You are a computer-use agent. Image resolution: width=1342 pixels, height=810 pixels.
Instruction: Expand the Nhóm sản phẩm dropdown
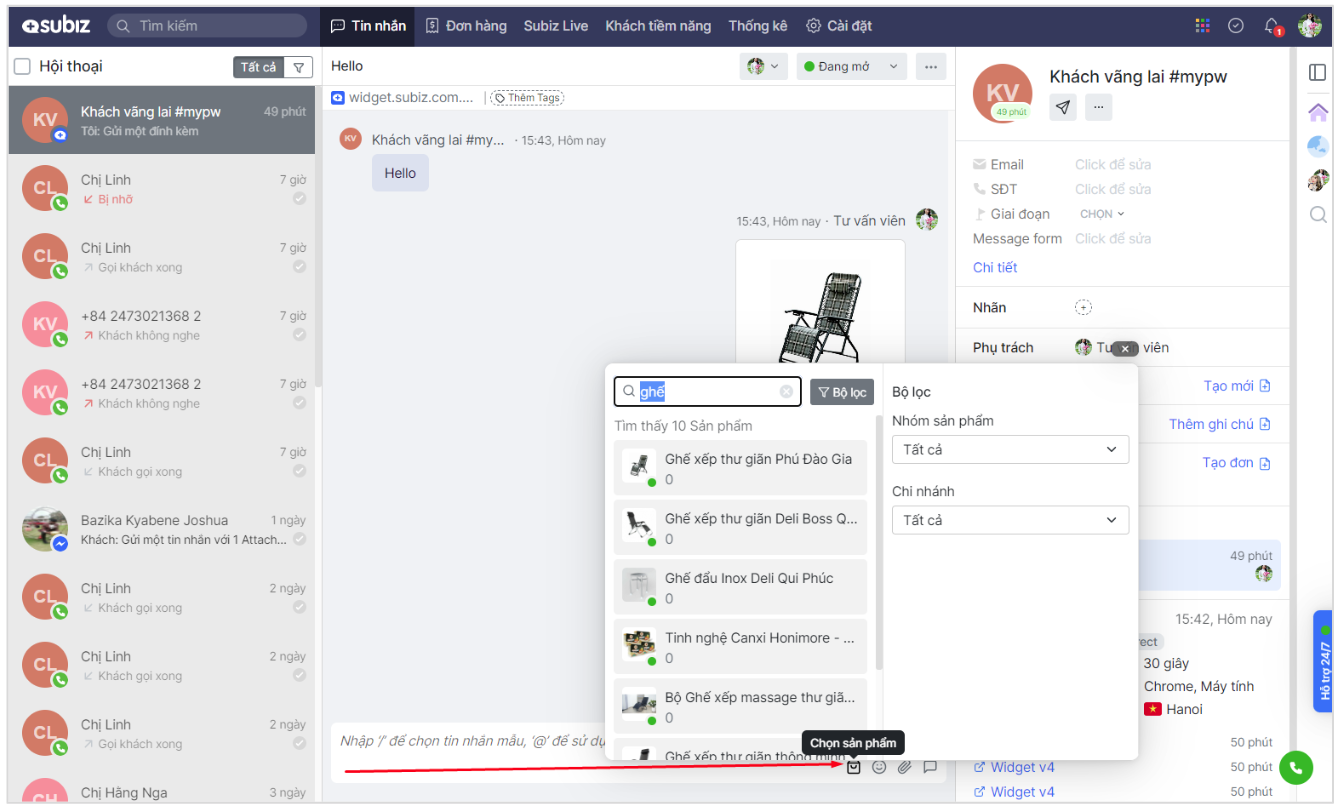[x=1010, y=450]
